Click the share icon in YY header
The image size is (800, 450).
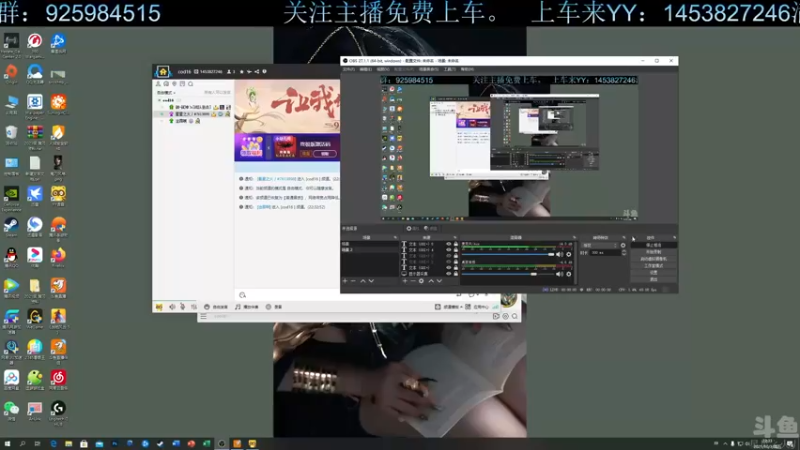tap(257, 71)
